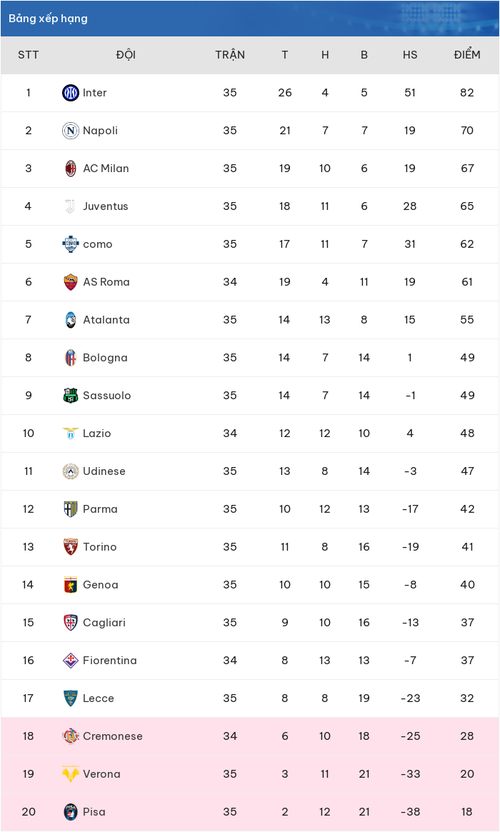Select the Udinese club crest
The image size is (500, 832).
[71, 471]
